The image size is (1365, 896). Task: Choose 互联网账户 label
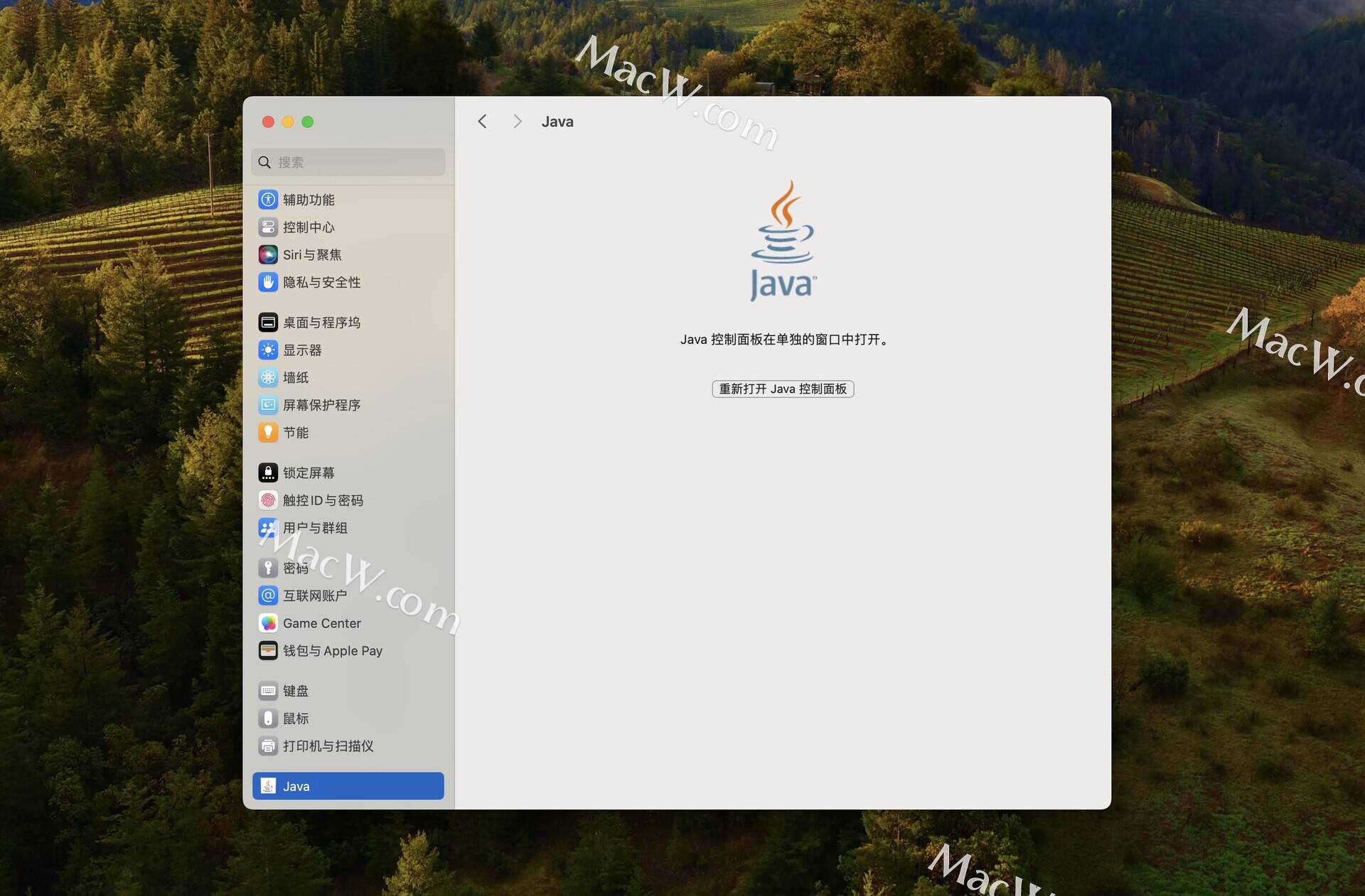pyautogui.click(x=315, y=595)
